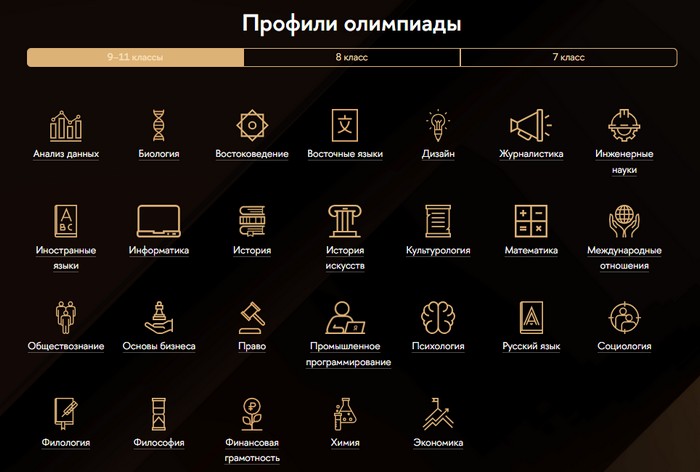Click the Филология notebook pen icon
The height and width of the screenshot is (472, 700).
tap(66, 414)
